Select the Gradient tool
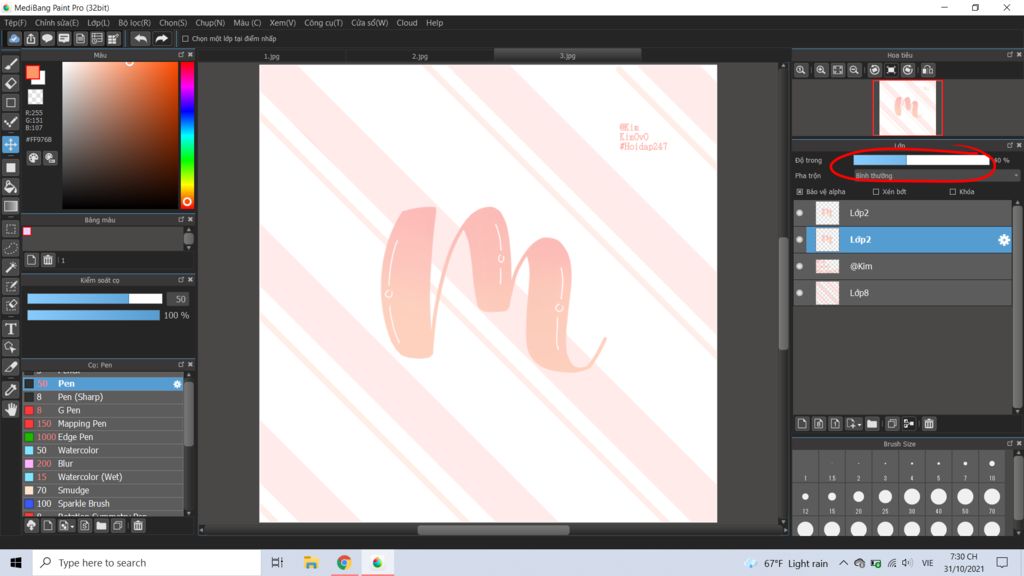Screen dimensions: 1024x576 point(10,206)
